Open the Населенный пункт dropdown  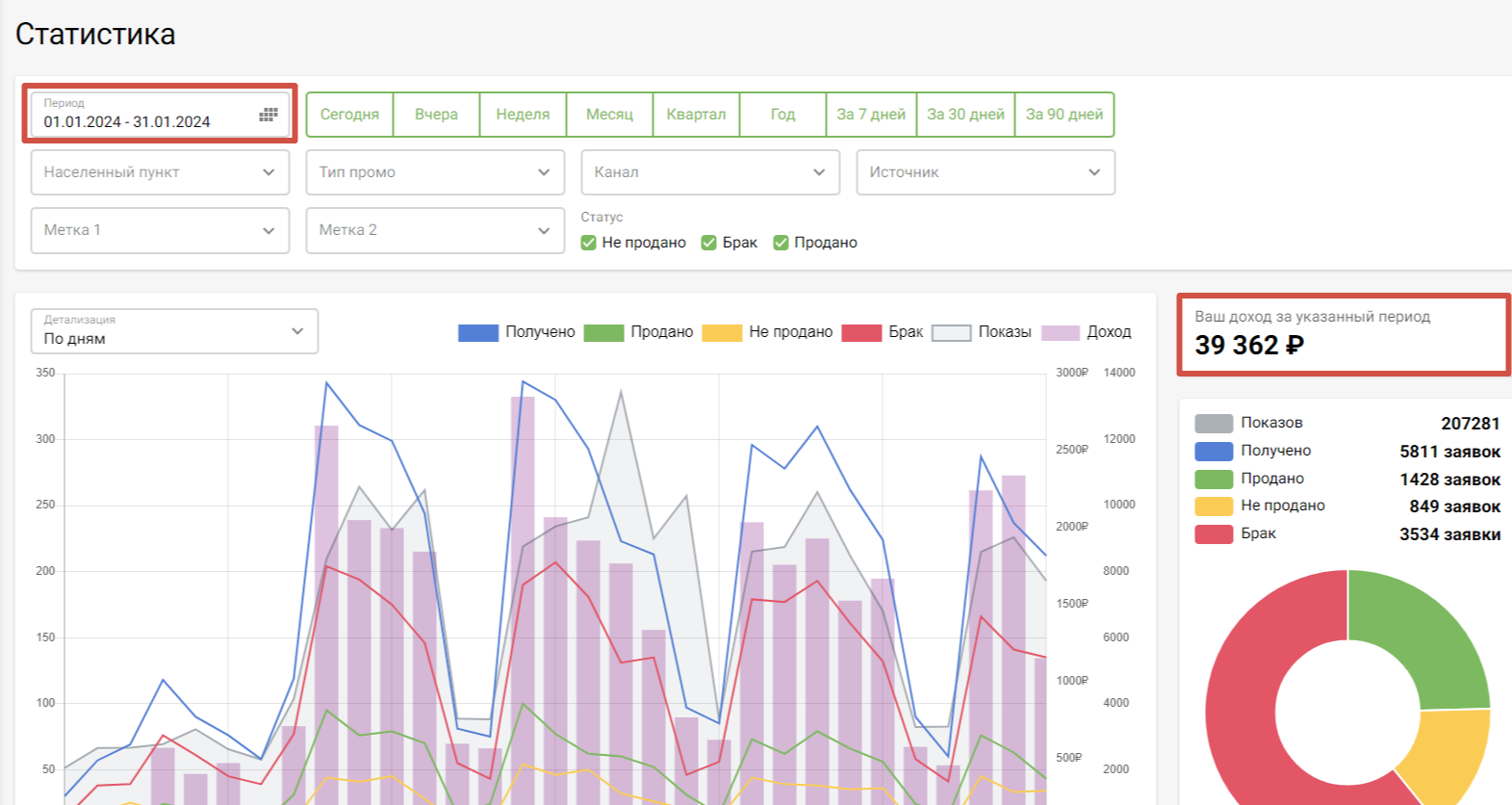point(160,172)
